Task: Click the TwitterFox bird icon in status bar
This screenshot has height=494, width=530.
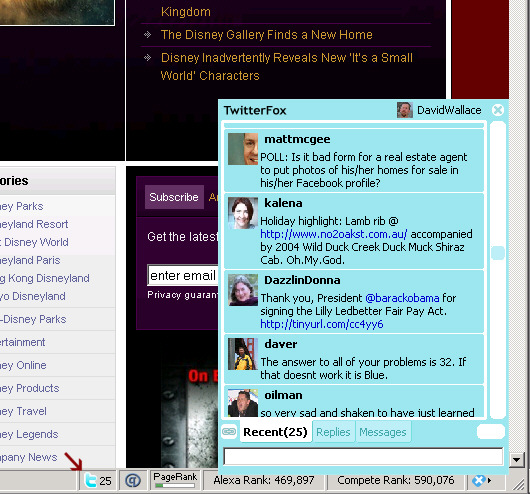Action: click(91, 480)
